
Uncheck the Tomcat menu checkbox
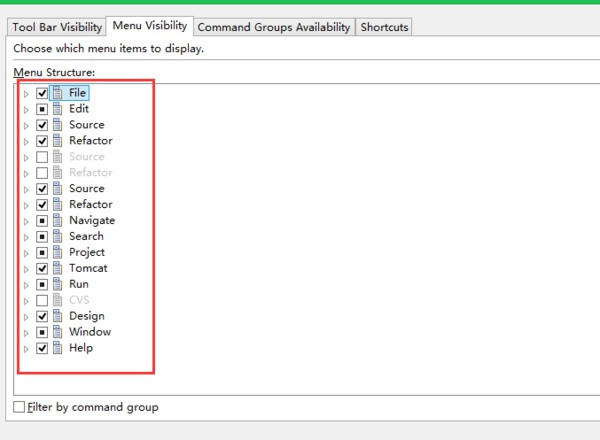coord(42,269)
